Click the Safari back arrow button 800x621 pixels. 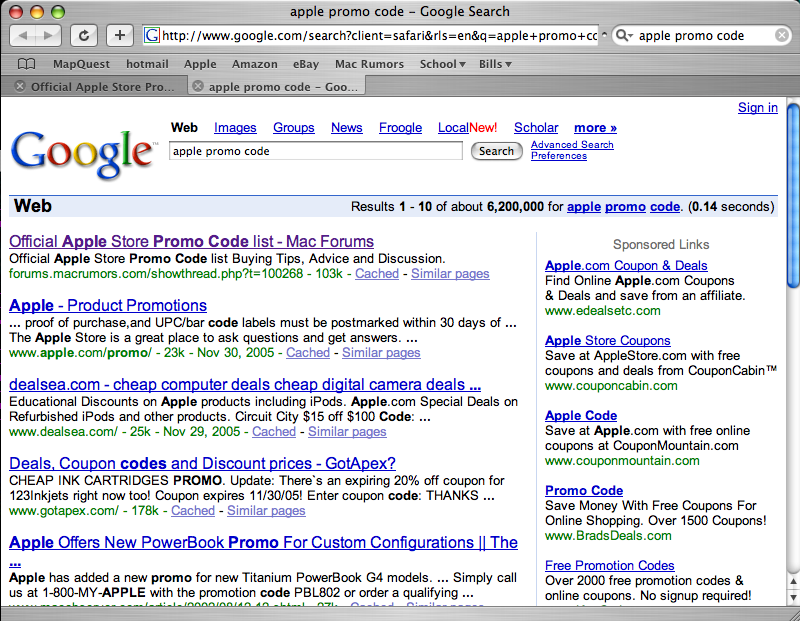[x=23, y=35]
